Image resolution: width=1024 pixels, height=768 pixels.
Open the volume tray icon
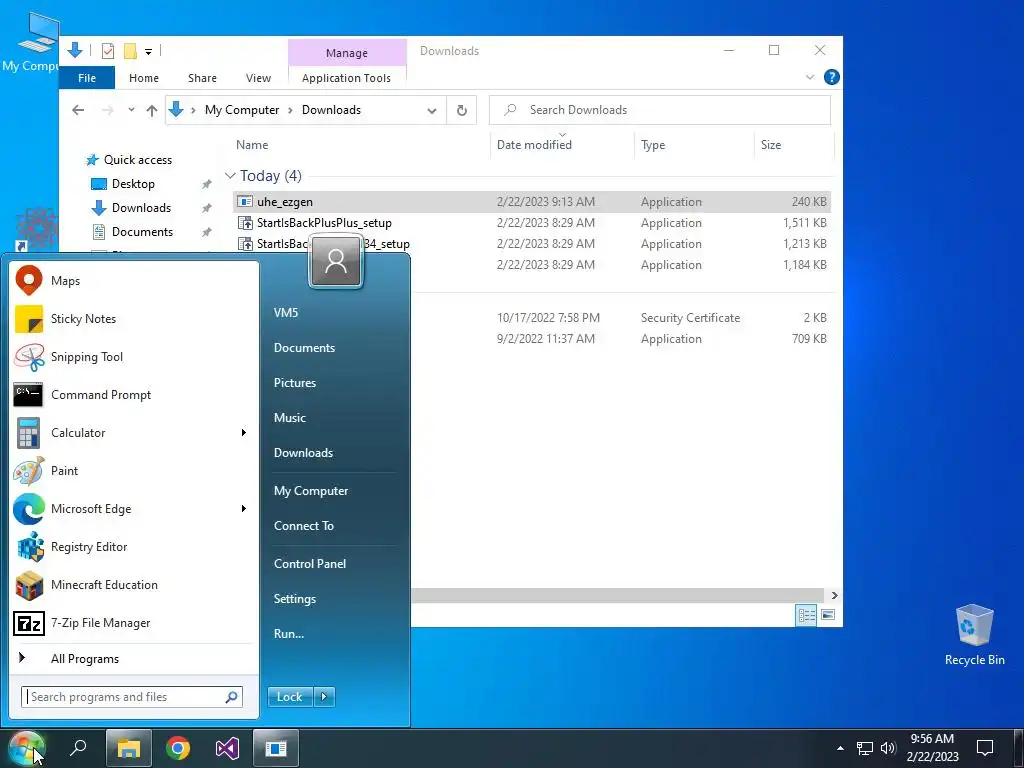[888, 748]
